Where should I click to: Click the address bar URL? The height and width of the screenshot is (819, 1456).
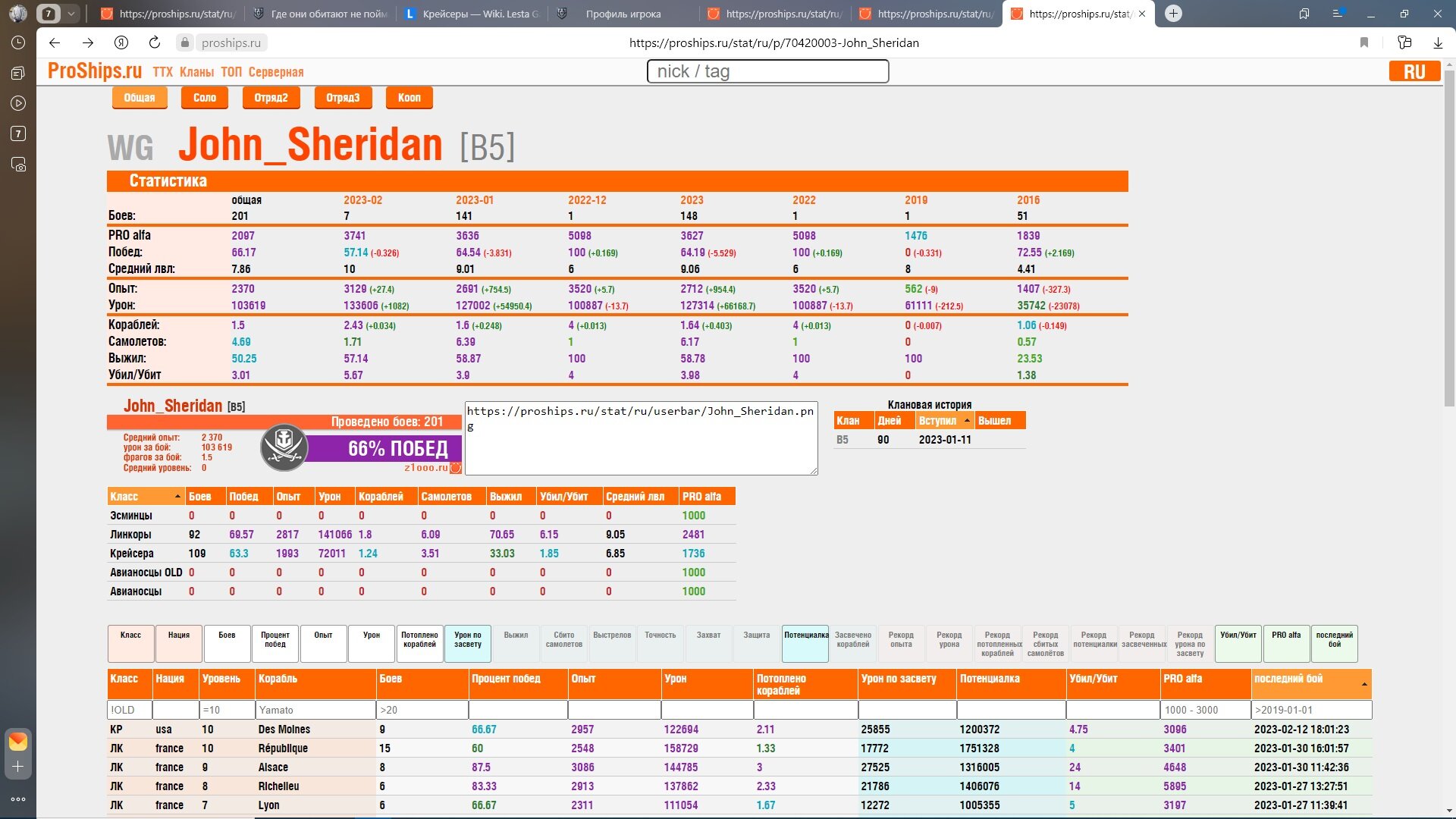(773, 43)
